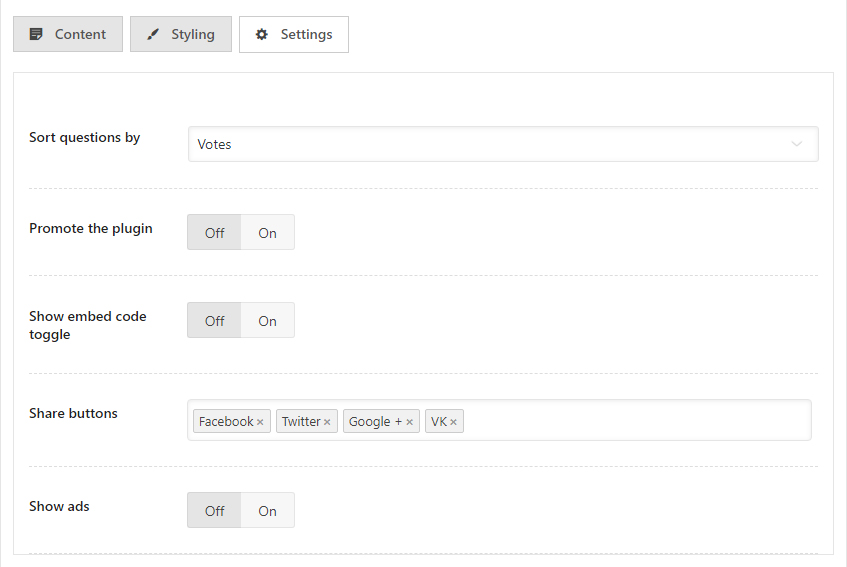Click the Styling tab brush icon
This screenshot has height=567, width=847.
pyautogui.click(x=153, y=34)
